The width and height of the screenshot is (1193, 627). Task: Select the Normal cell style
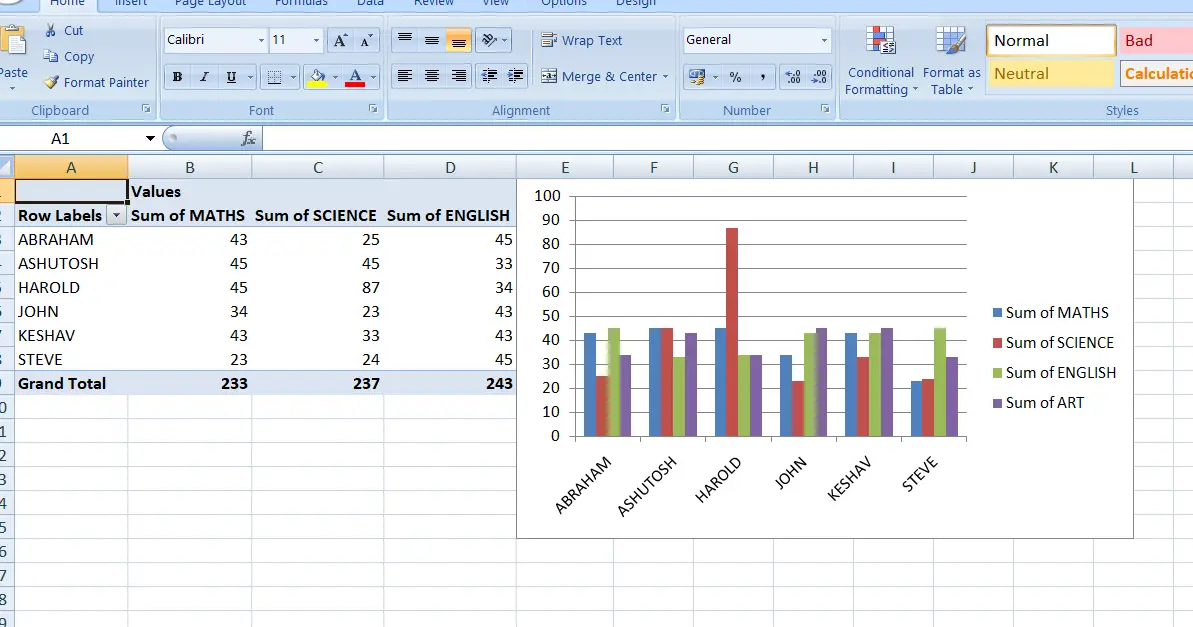point(1051,41)
